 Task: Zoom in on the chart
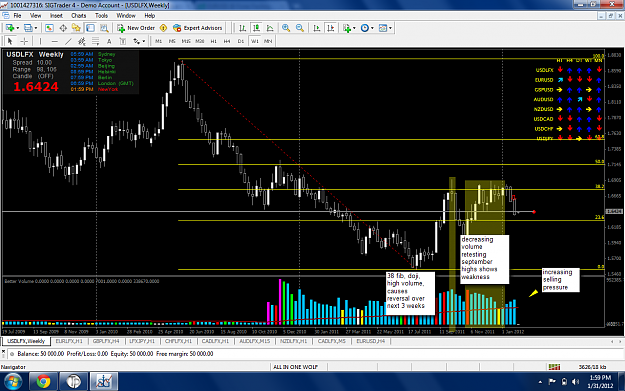pyautogui.click(x=286, y=28)
